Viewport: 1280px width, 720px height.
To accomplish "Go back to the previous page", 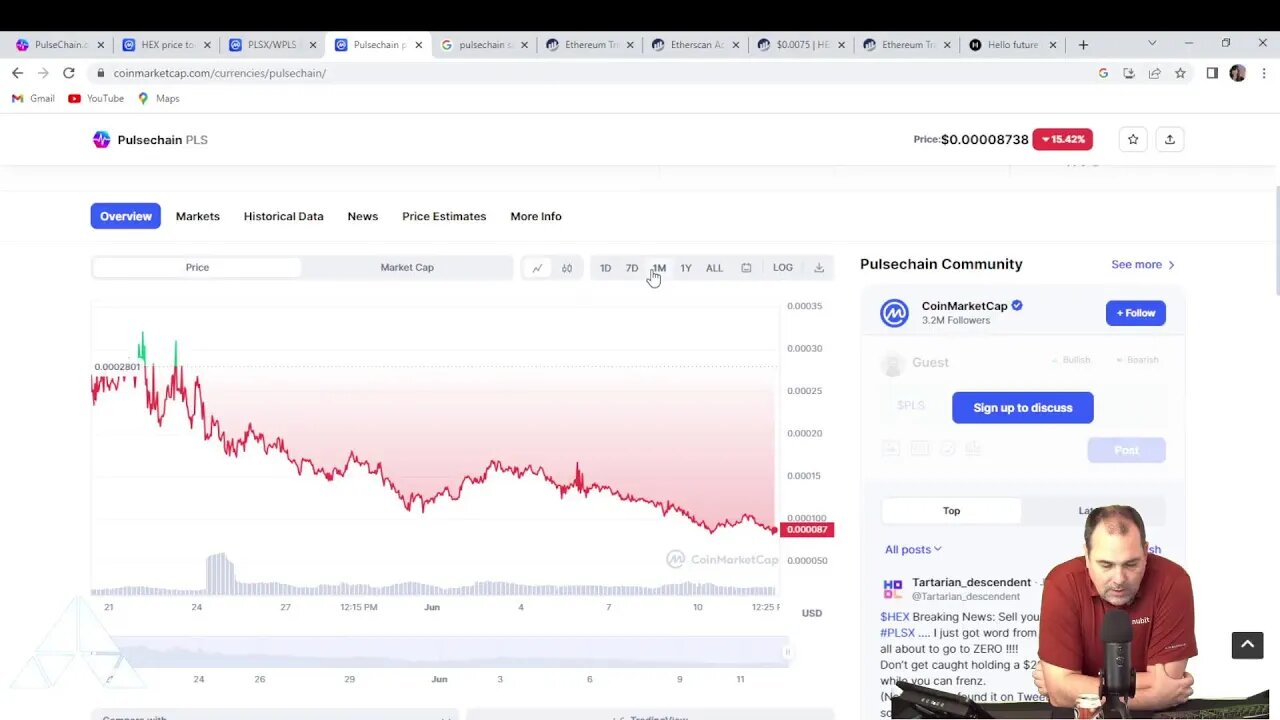I will [x=17, y=73].
